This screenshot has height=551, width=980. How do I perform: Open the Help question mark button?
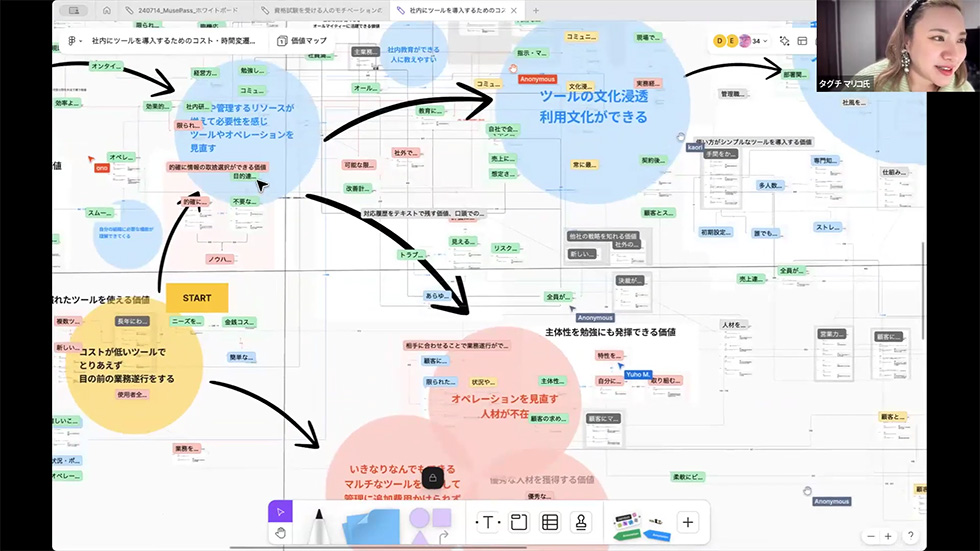(x=911, y=535)
